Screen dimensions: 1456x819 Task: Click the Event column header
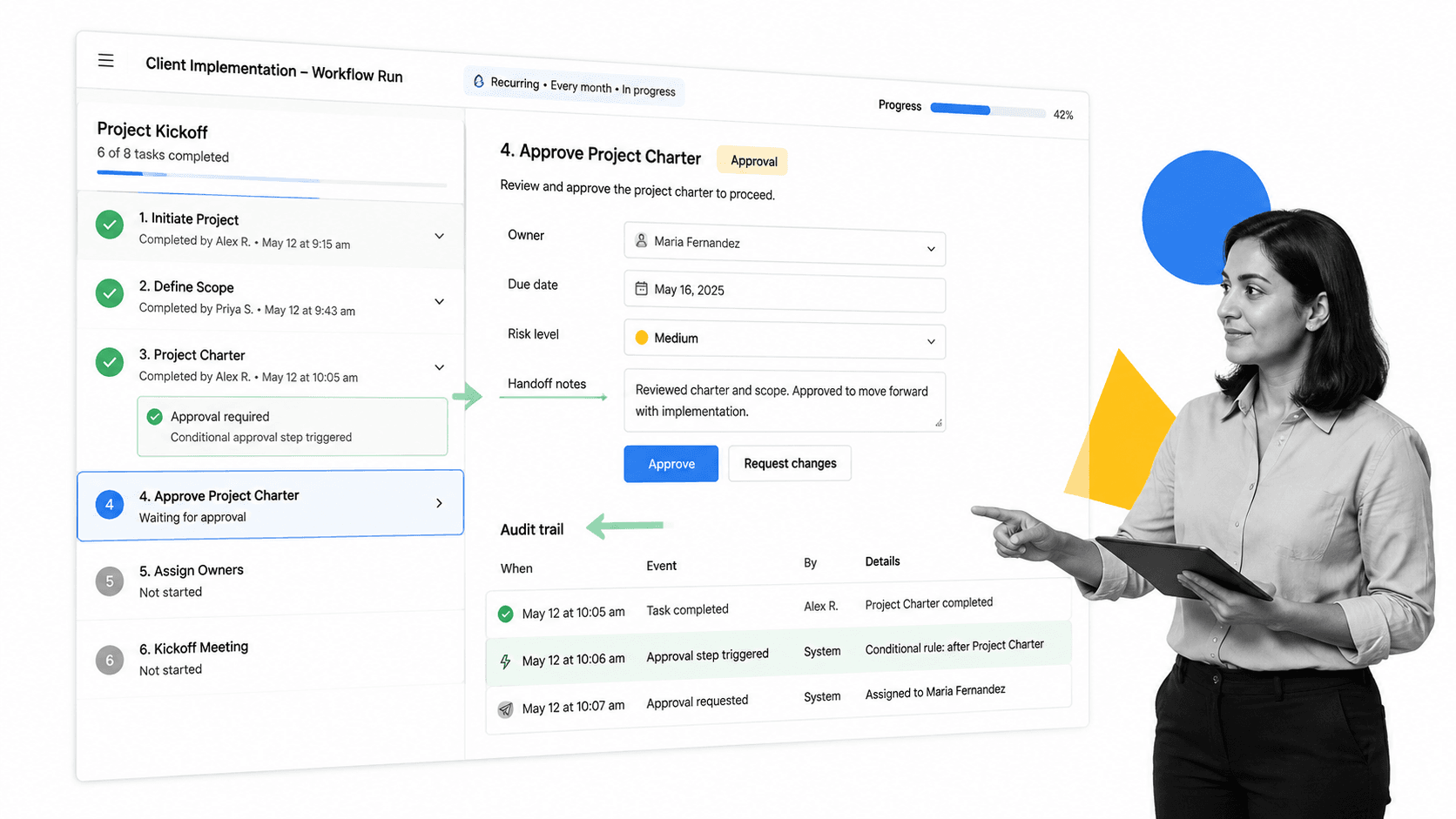click(x=662, y=566)
